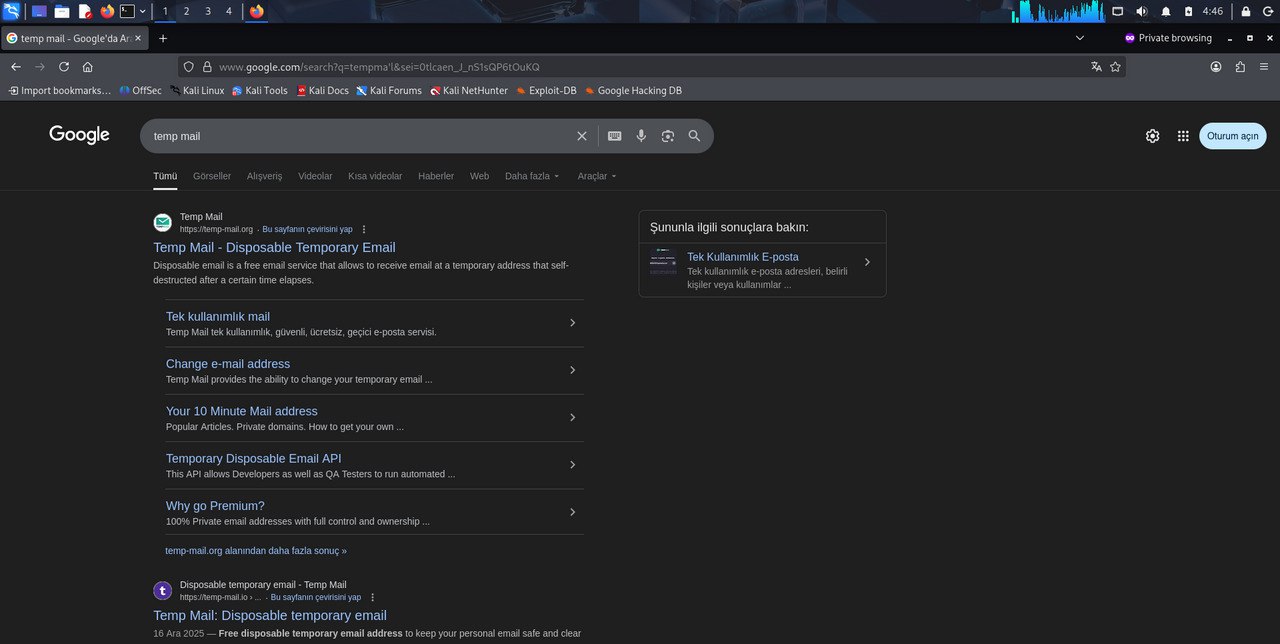Viewport: 1280px width, 644px height.
Task: Clear the search query with X
Action: [x=582, y=136]
